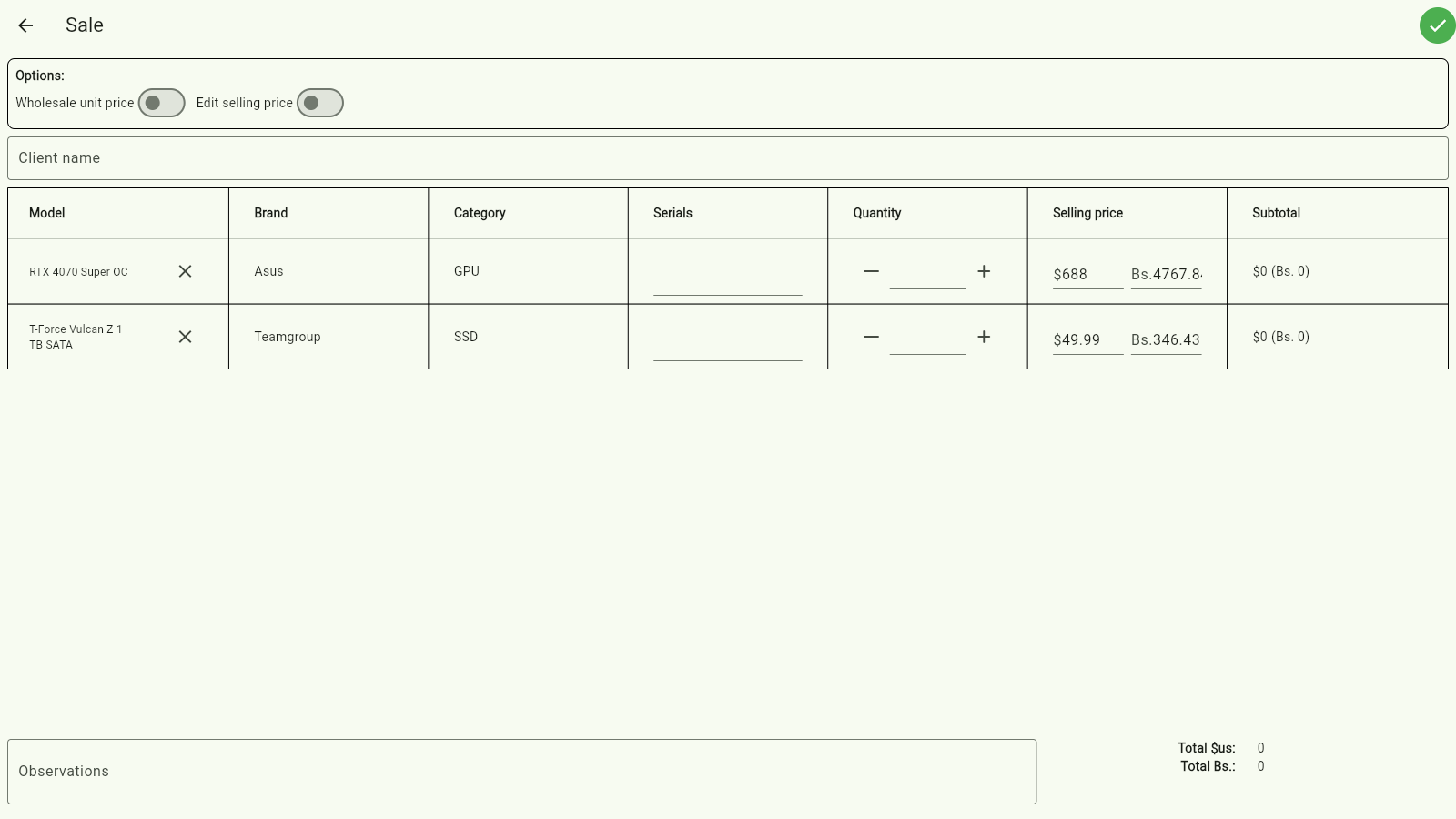Increase quantity for RTX 4070 Super OC
This screenshot has width=1456, height=819.
(984, 271)
